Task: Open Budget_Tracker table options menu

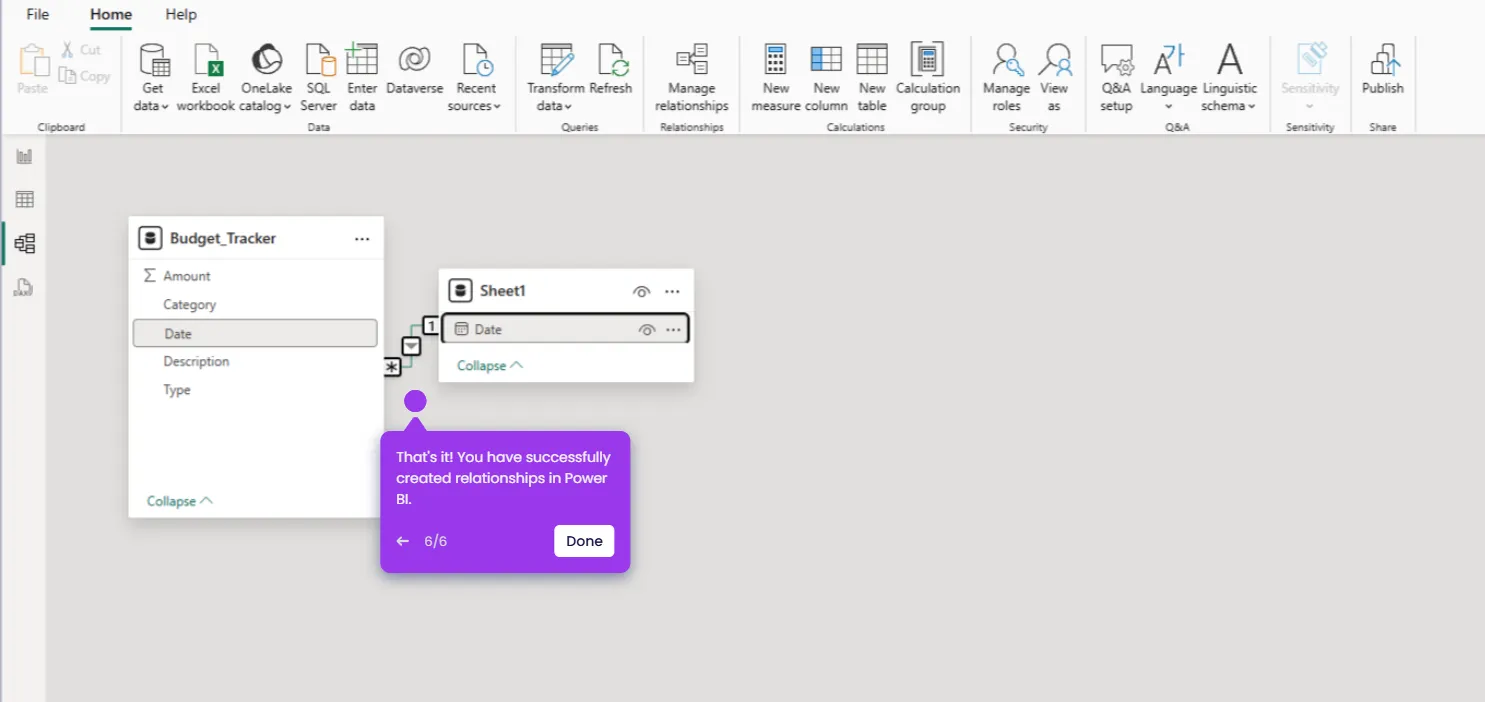Action: click(x=362, y=239)
